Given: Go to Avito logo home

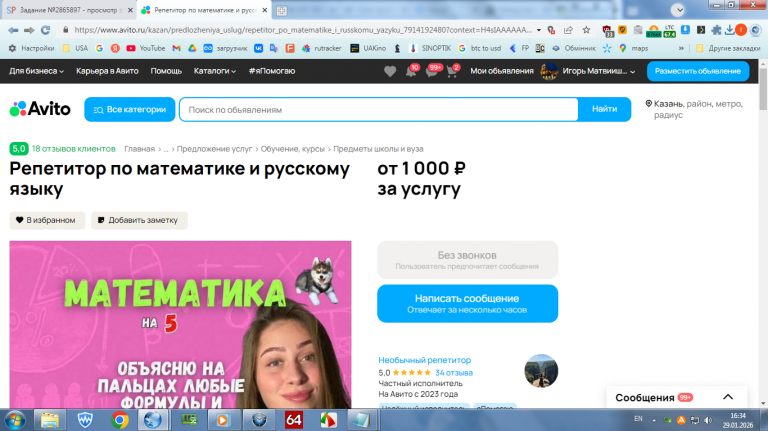Looking at the screenshot, I should tap(40, 109).
